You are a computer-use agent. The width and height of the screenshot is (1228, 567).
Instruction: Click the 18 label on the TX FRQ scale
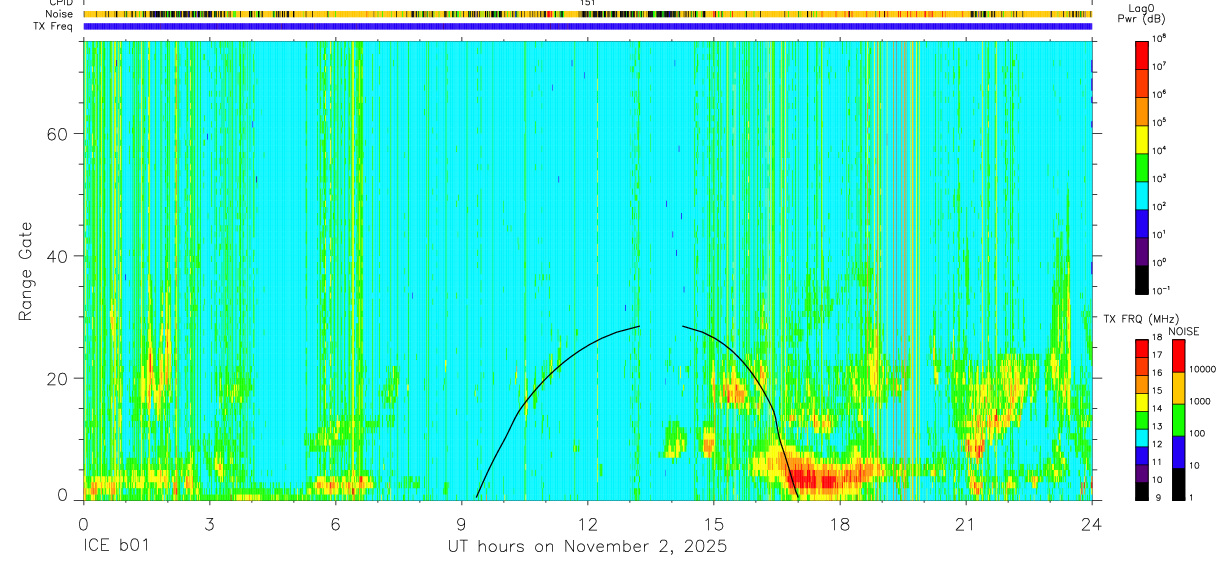pos(1157,339)
